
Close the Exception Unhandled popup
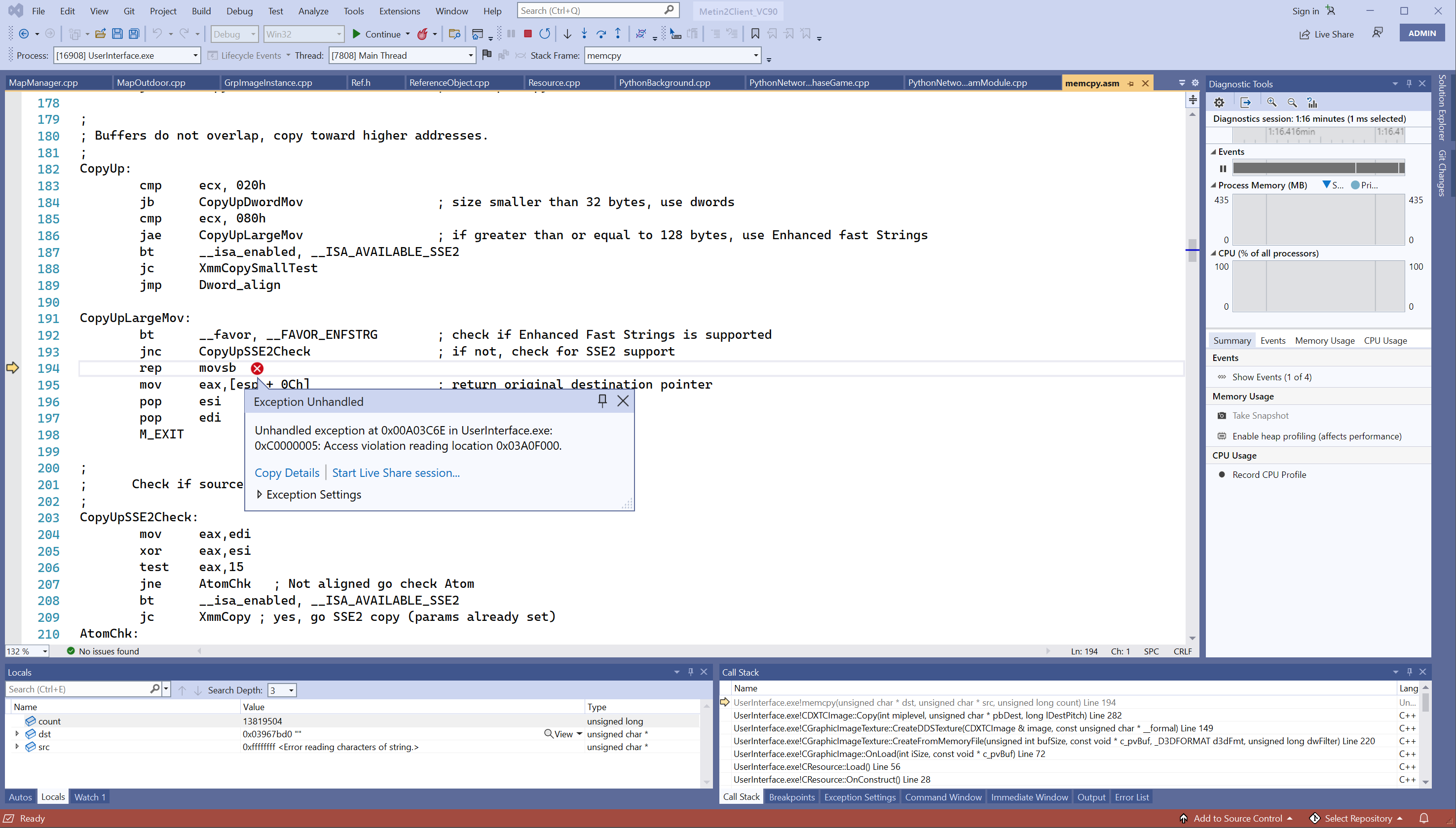[x=623, y=401]
